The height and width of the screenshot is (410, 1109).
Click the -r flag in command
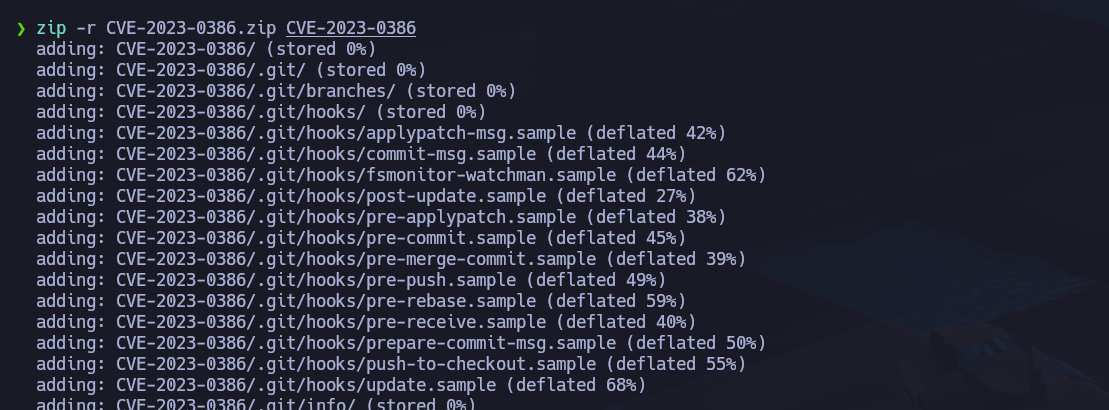point(86,28)
